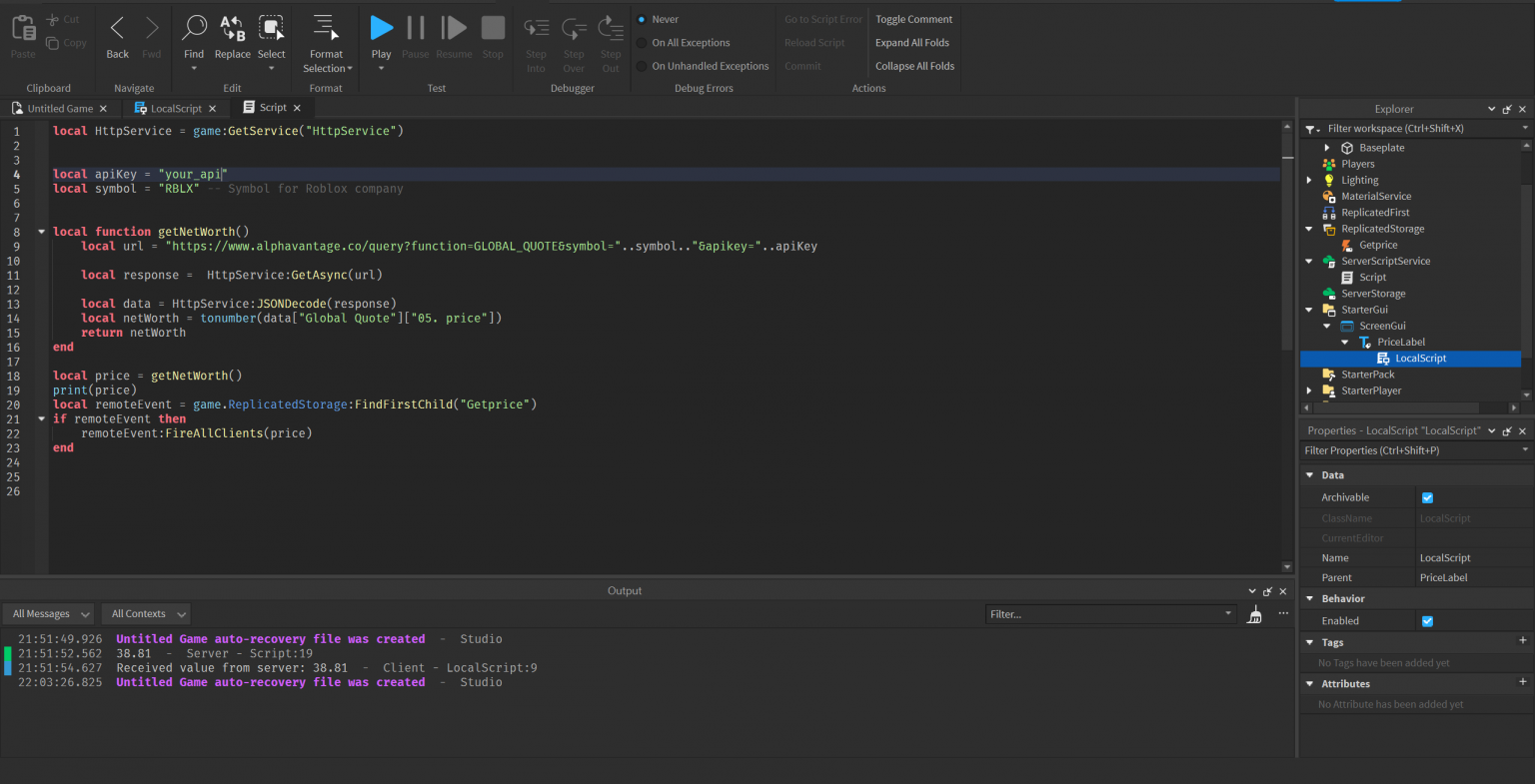Click the Expand All Folds action
1535x784 pixels.
[912, 42]
